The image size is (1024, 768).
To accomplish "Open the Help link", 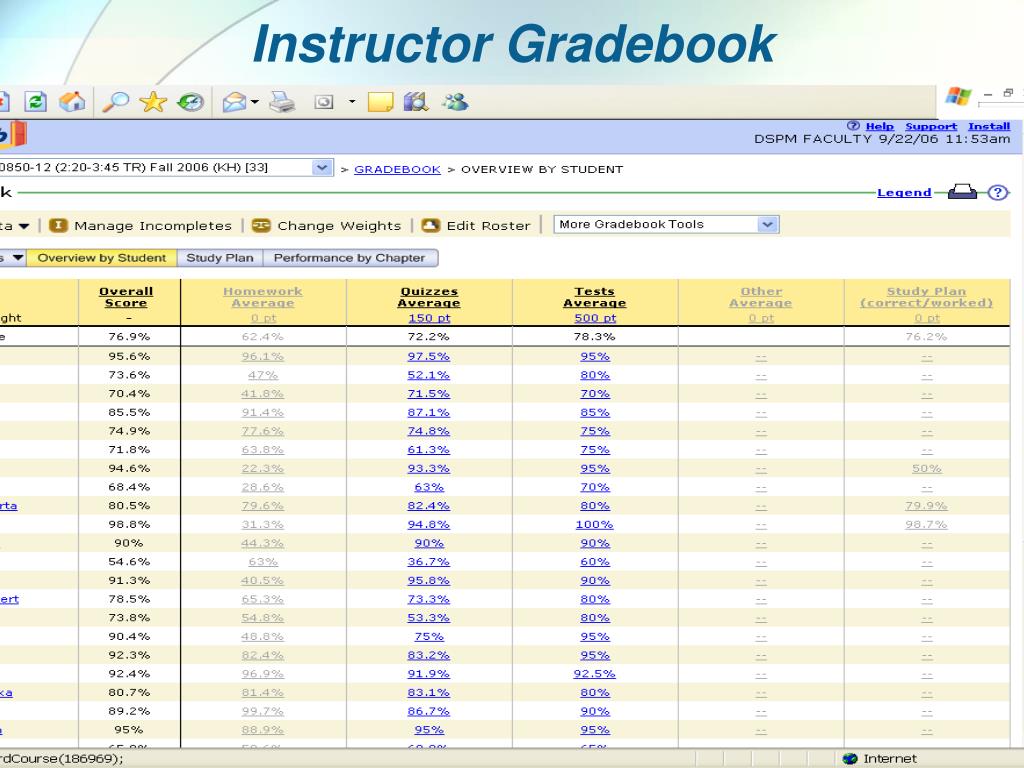I will [x=880, y=127].
